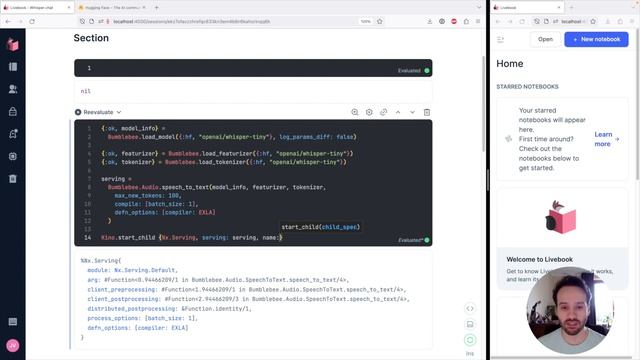Screen dimensions: 640x360
Task: Click the Home heading in right window
Action: click(510, 64)
